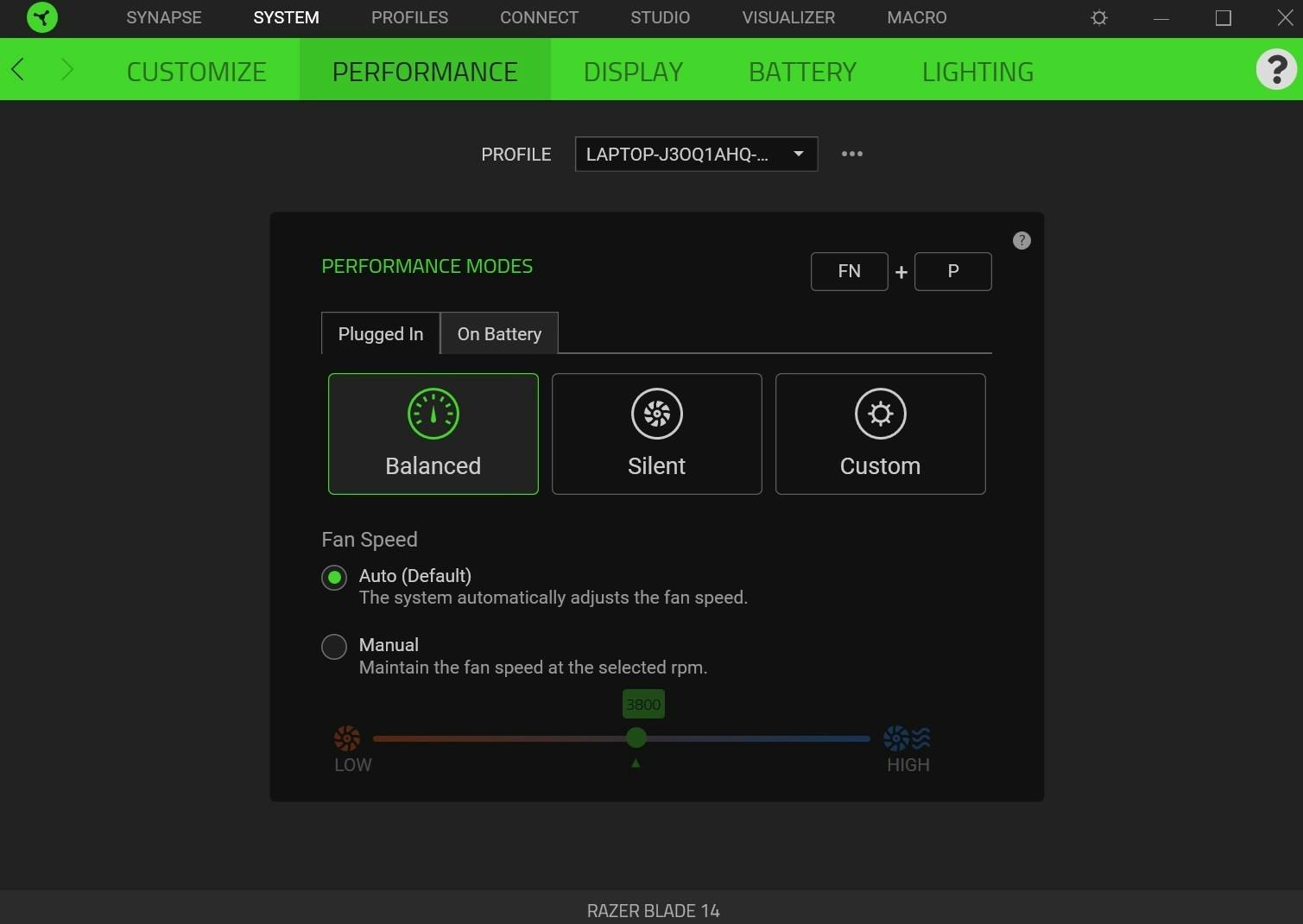Switch to Plugged In tab

click(381, 333)
